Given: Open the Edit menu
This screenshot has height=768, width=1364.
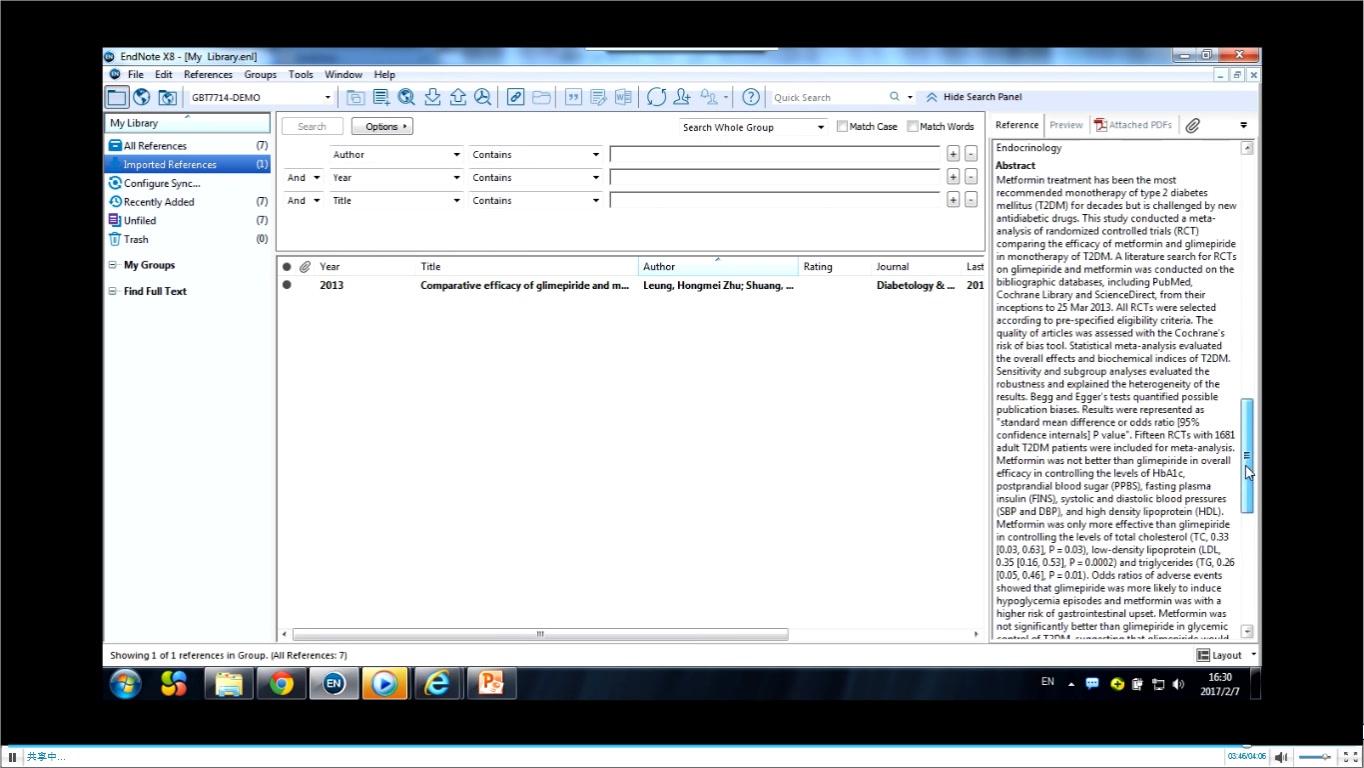Looking at the screenshot, I should coord(164,75).
